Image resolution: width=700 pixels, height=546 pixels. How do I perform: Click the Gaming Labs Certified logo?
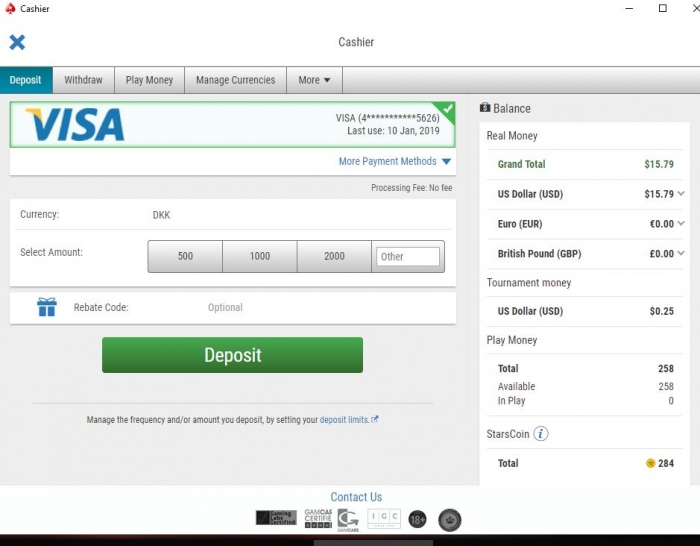click(x=276, y=518)
